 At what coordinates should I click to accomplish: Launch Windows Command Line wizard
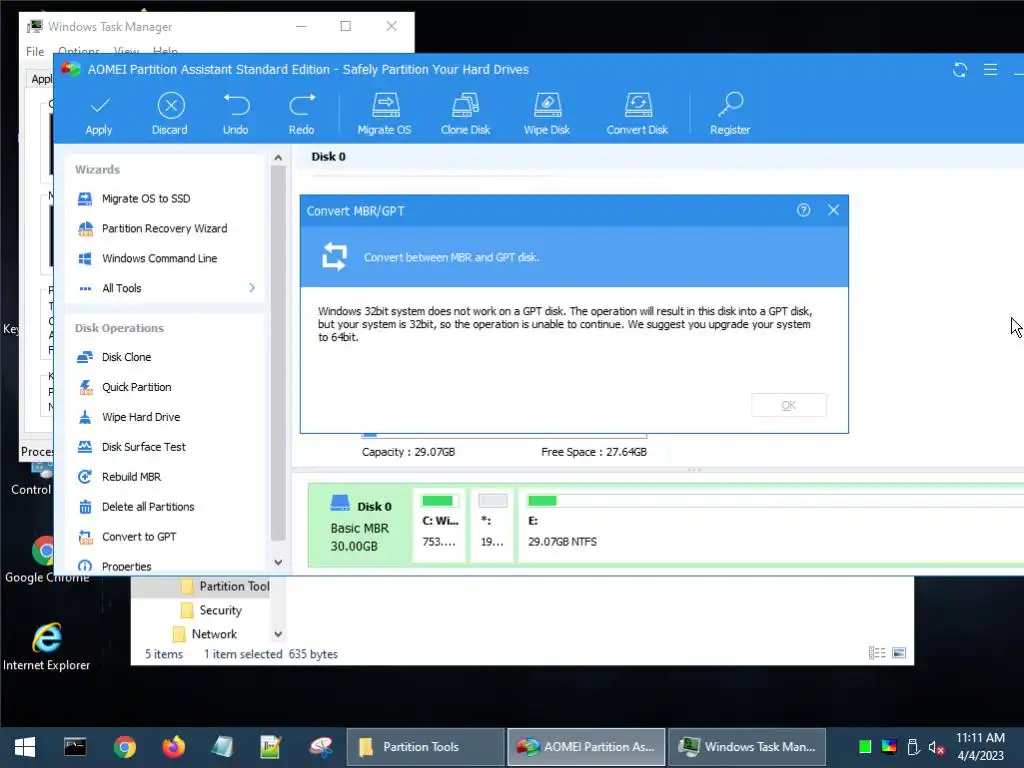[159, 259]
